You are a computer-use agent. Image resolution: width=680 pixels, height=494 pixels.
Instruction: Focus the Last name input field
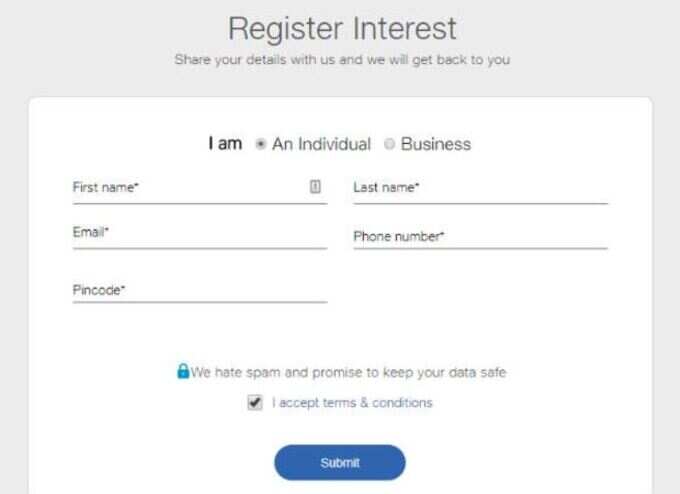pyautogui.click(x=481, y=189)
